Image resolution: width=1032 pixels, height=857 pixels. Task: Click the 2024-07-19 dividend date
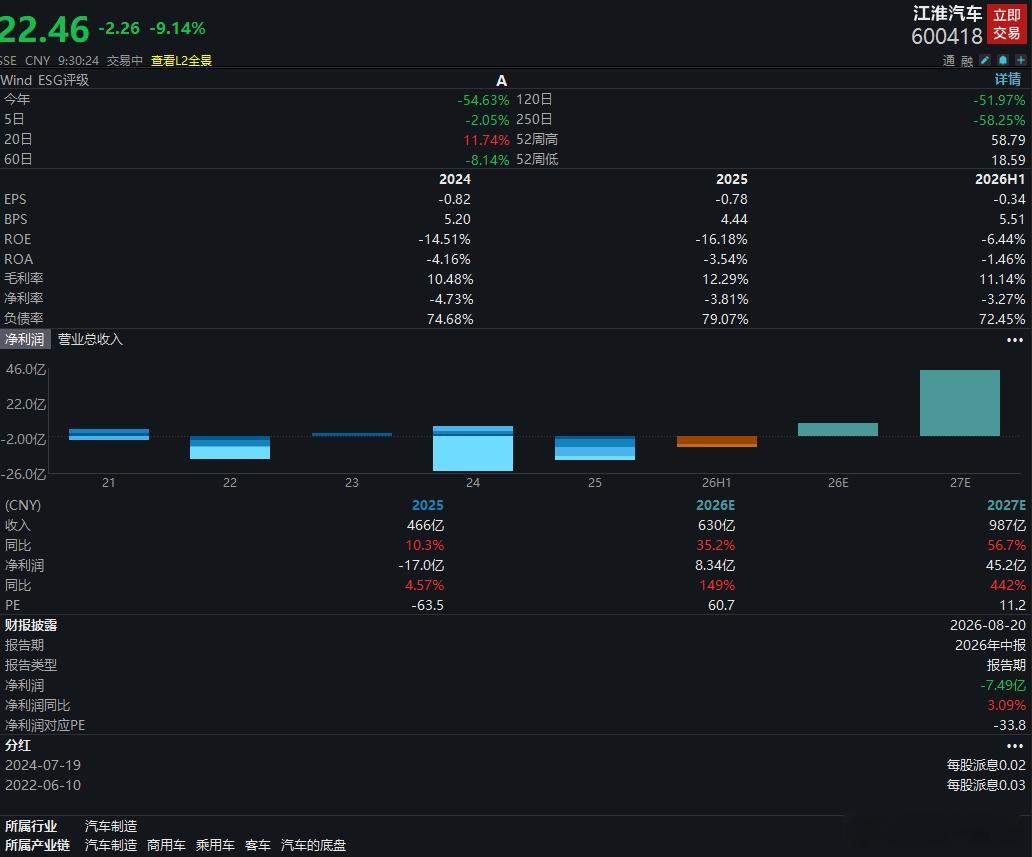pyautogui.click(x=43, y=766)
